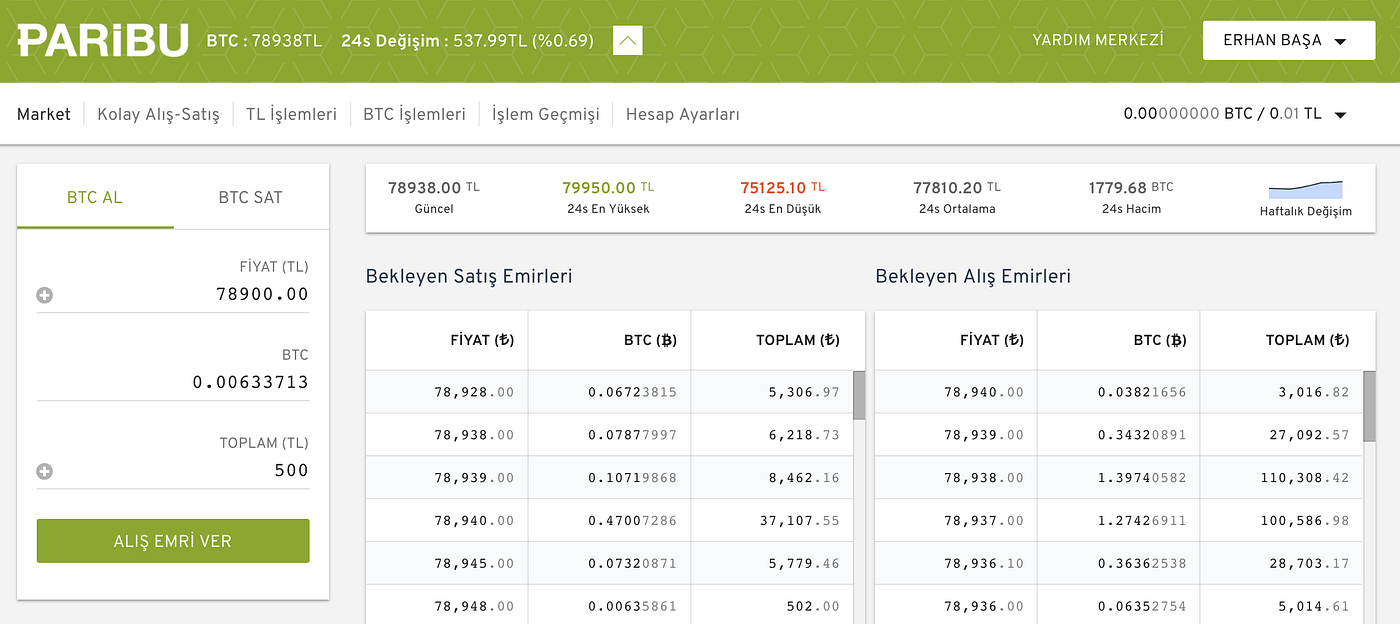Select buy order priced 78,939.00
Screen dimensions: 1400x624
[x=1119, y=435]
